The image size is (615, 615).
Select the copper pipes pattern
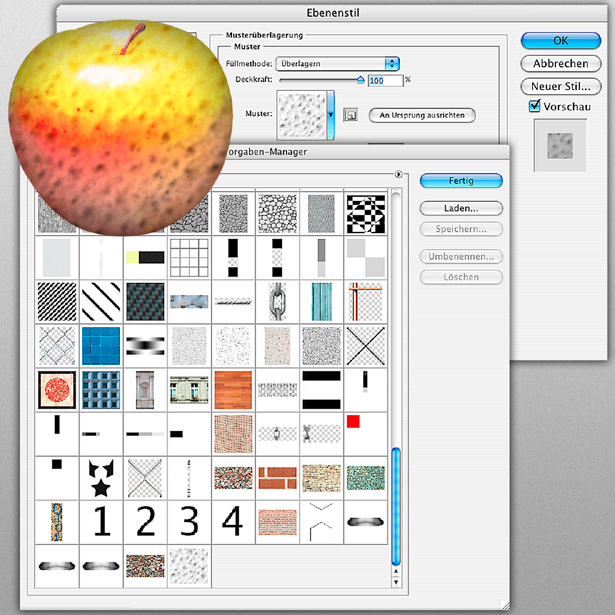tap(366, 302)
